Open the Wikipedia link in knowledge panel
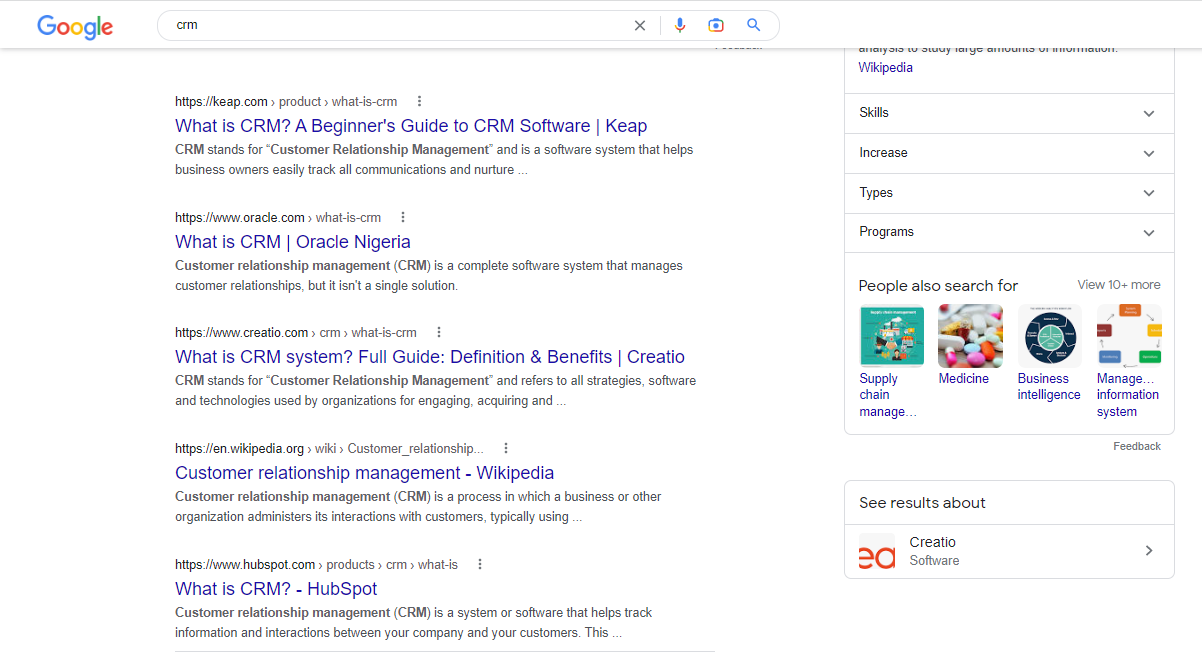 (886, 68)
